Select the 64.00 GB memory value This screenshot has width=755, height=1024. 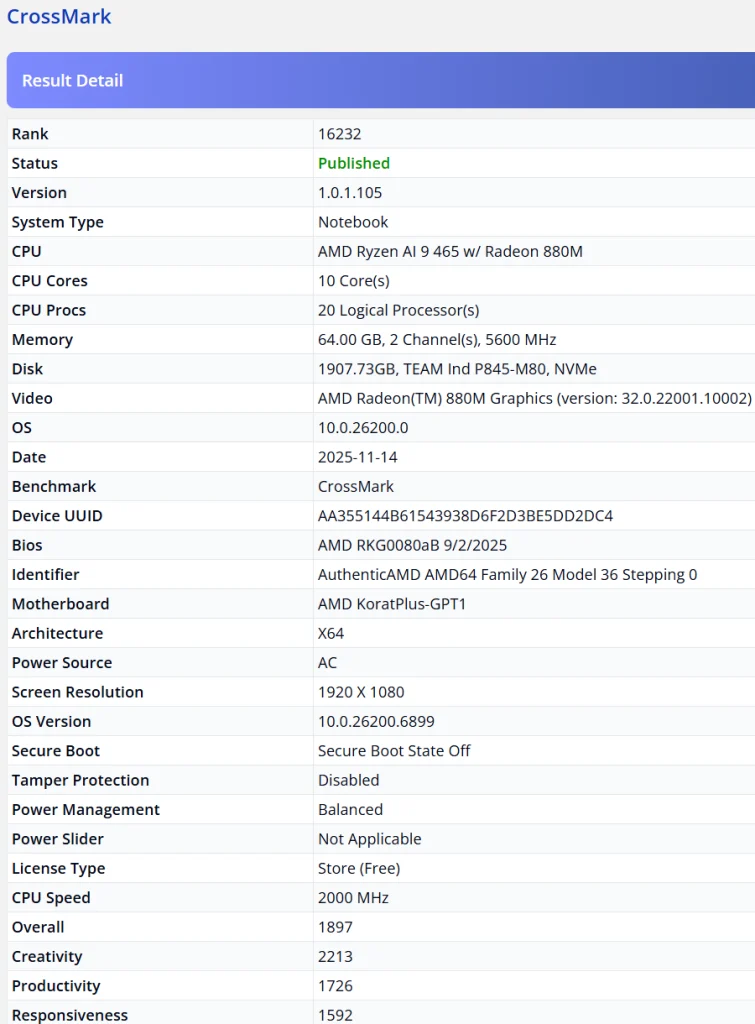pyautogui.click(x=437, y=340)
